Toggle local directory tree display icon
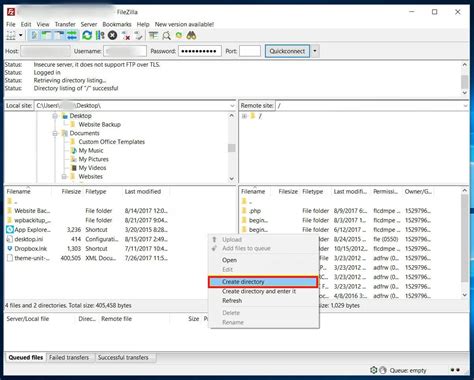 tap(47, 35)
